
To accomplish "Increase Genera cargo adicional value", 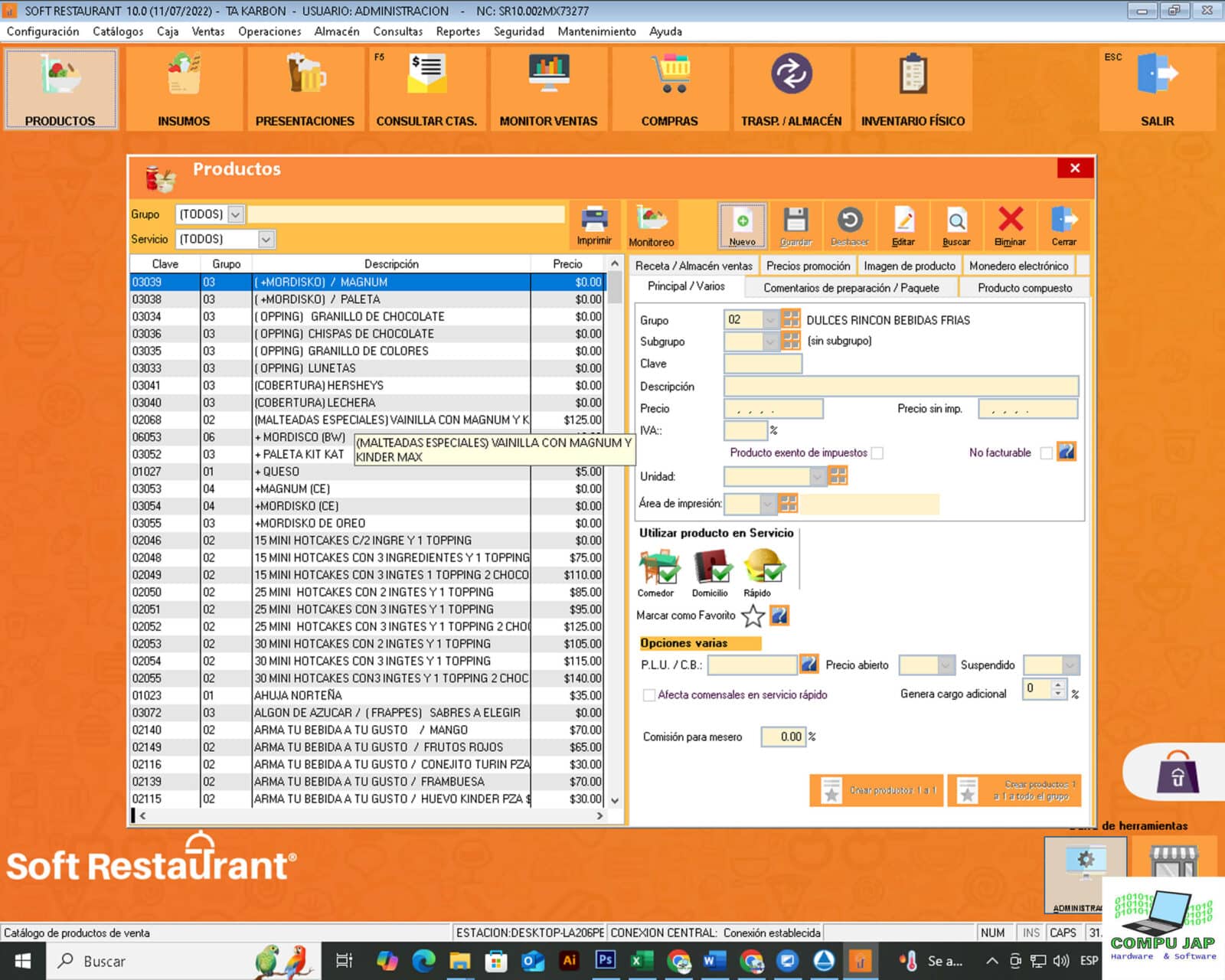I will click(x=1058, y=685).
